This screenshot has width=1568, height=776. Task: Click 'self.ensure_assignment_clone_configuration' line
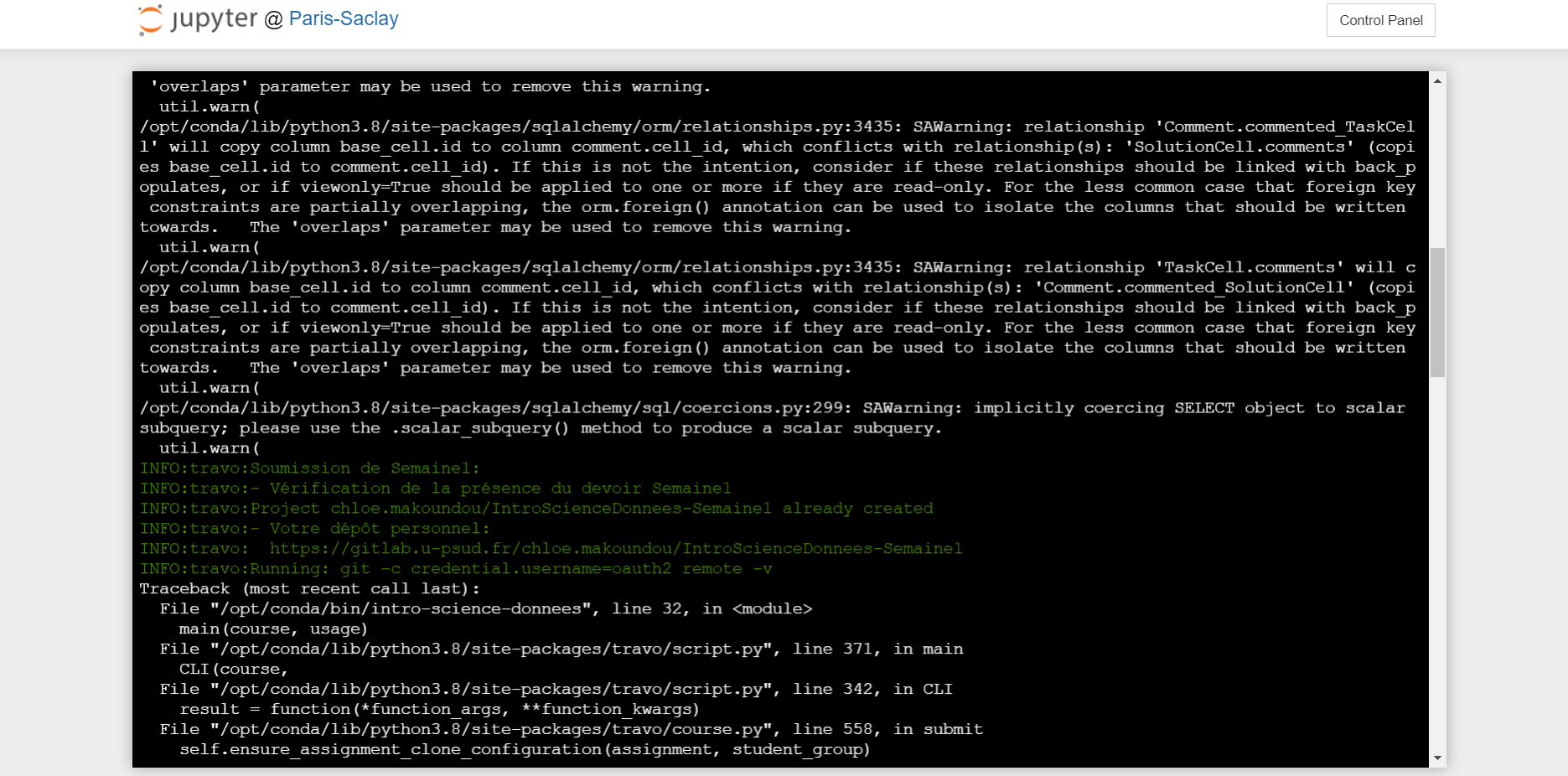[x=525, y=750]
